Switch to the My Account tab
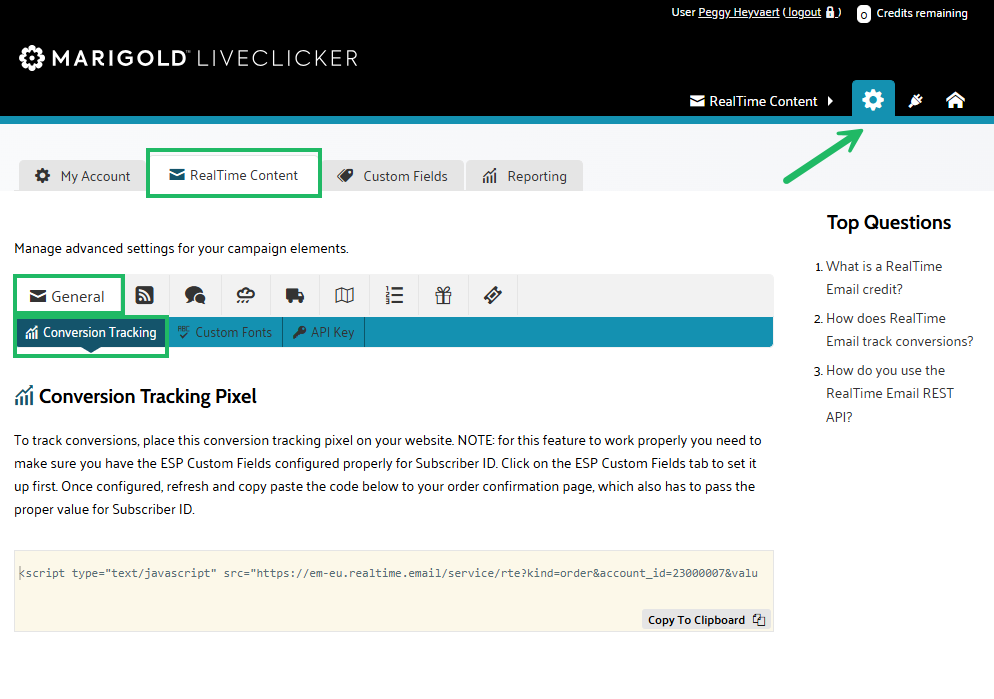 83,176
